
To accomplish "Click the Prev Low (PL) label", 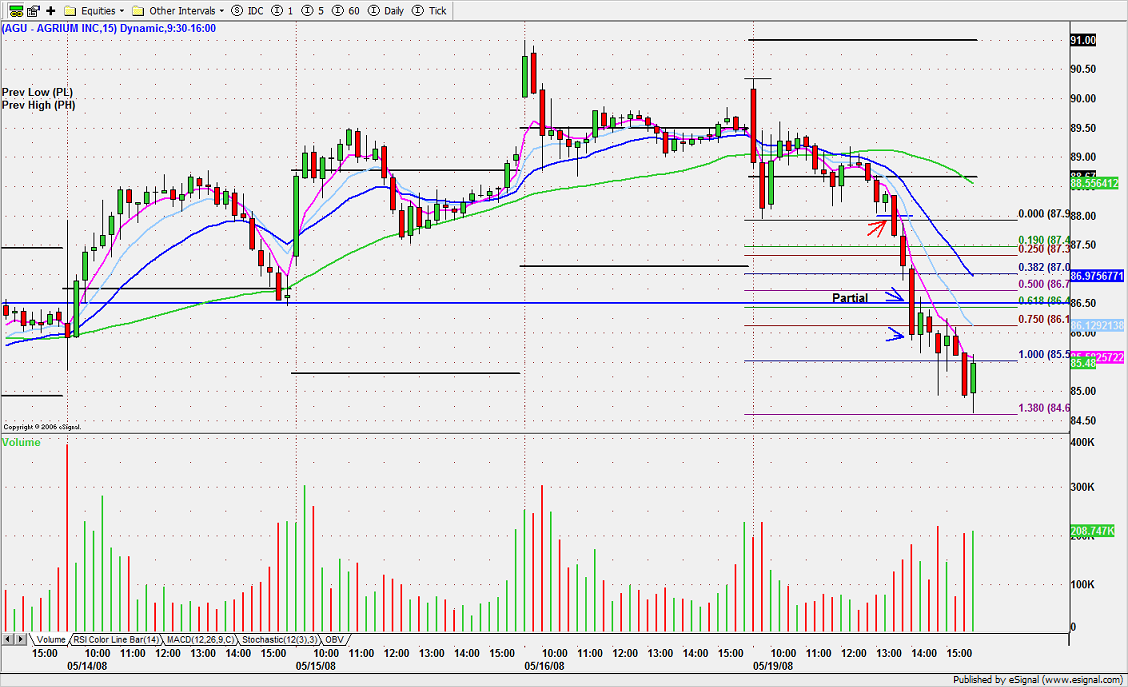I will pyautogui.click(x=37, y=92).
